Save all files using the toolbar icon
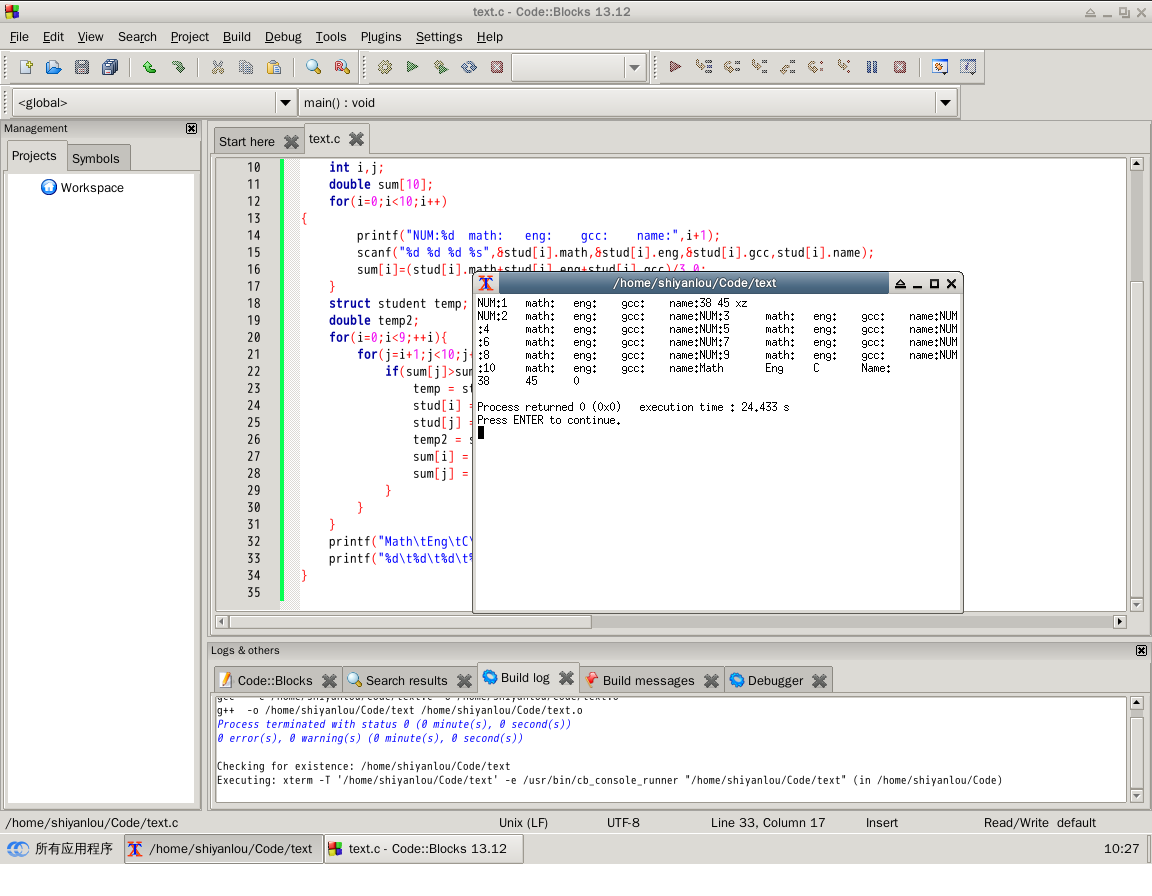 tap(109, 67)
